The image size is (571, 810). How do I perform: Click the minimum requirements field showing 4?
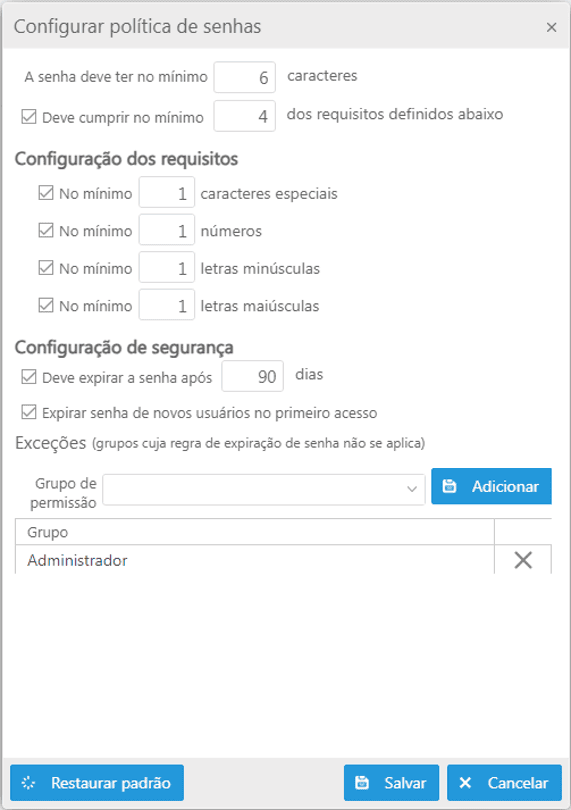pyautogui.click(x=244, y=116)
